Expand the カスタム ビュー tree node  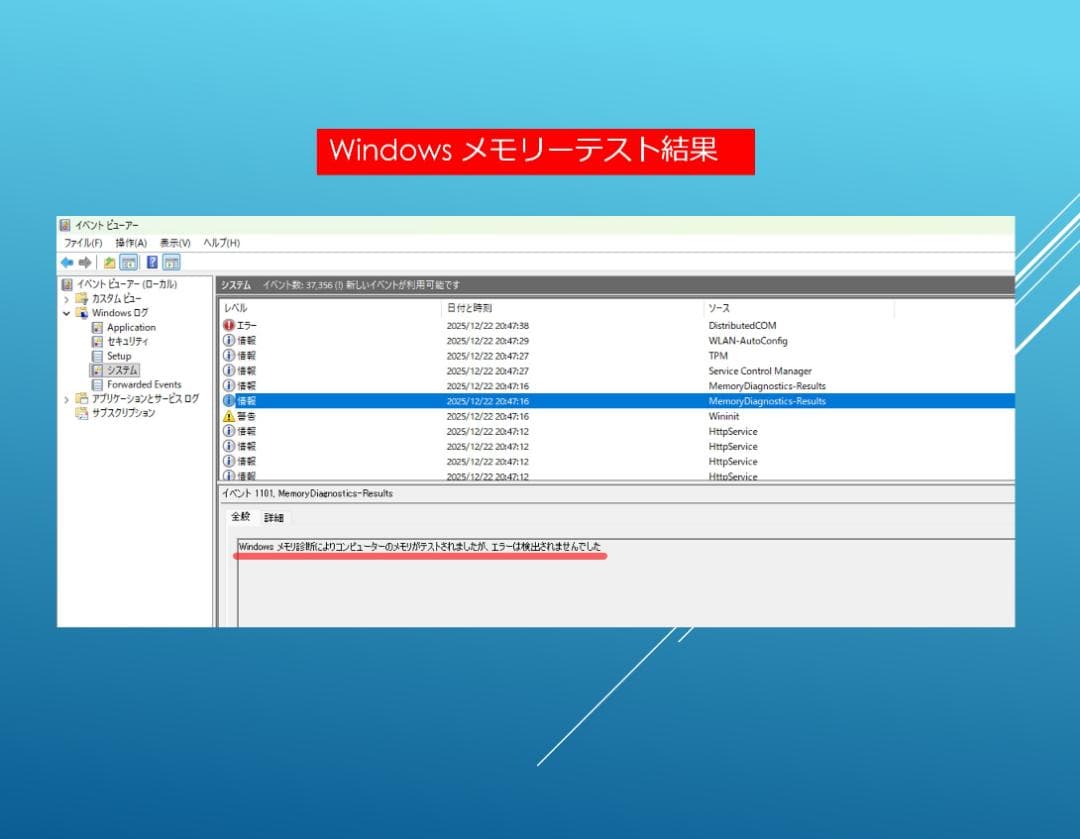[64, 297]
